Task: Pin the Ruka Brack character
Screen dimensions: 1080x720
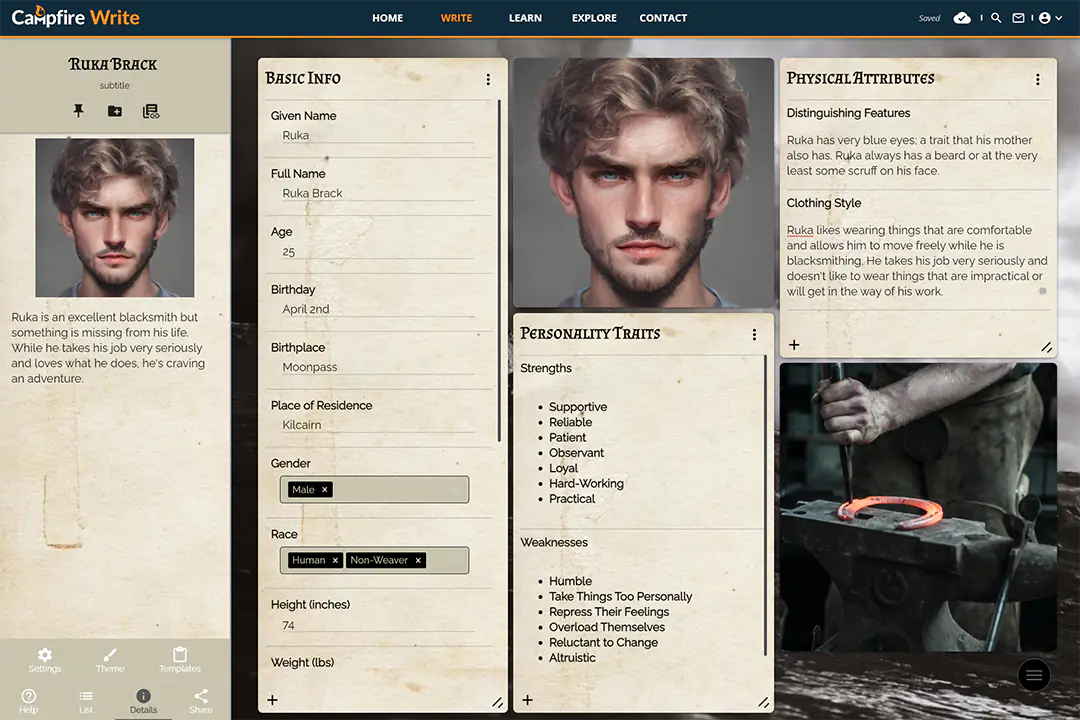Action: tap(79, 111)
